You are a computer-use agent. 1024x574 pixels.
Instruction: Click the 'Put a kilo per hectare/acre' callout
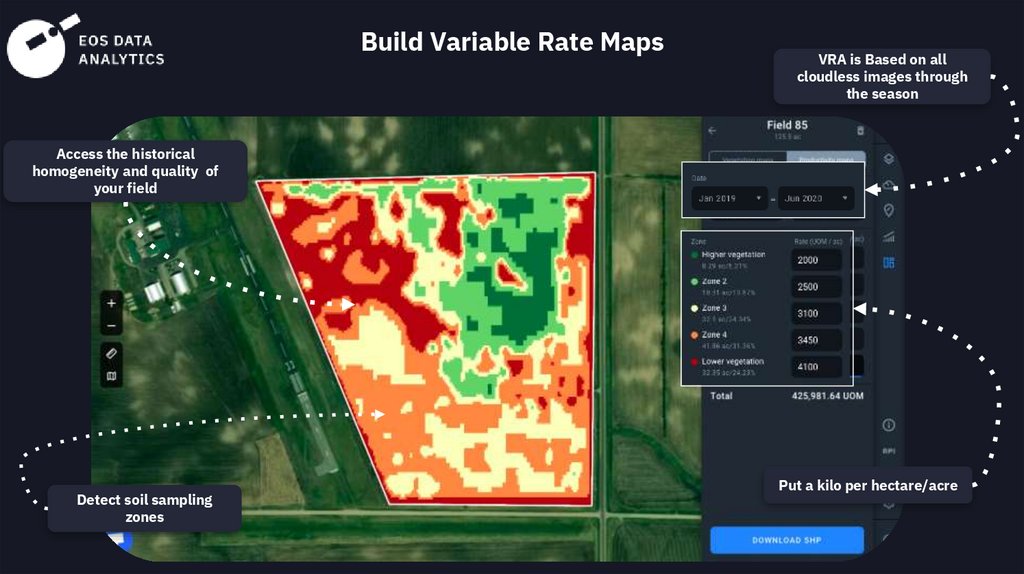pos(868,485)
